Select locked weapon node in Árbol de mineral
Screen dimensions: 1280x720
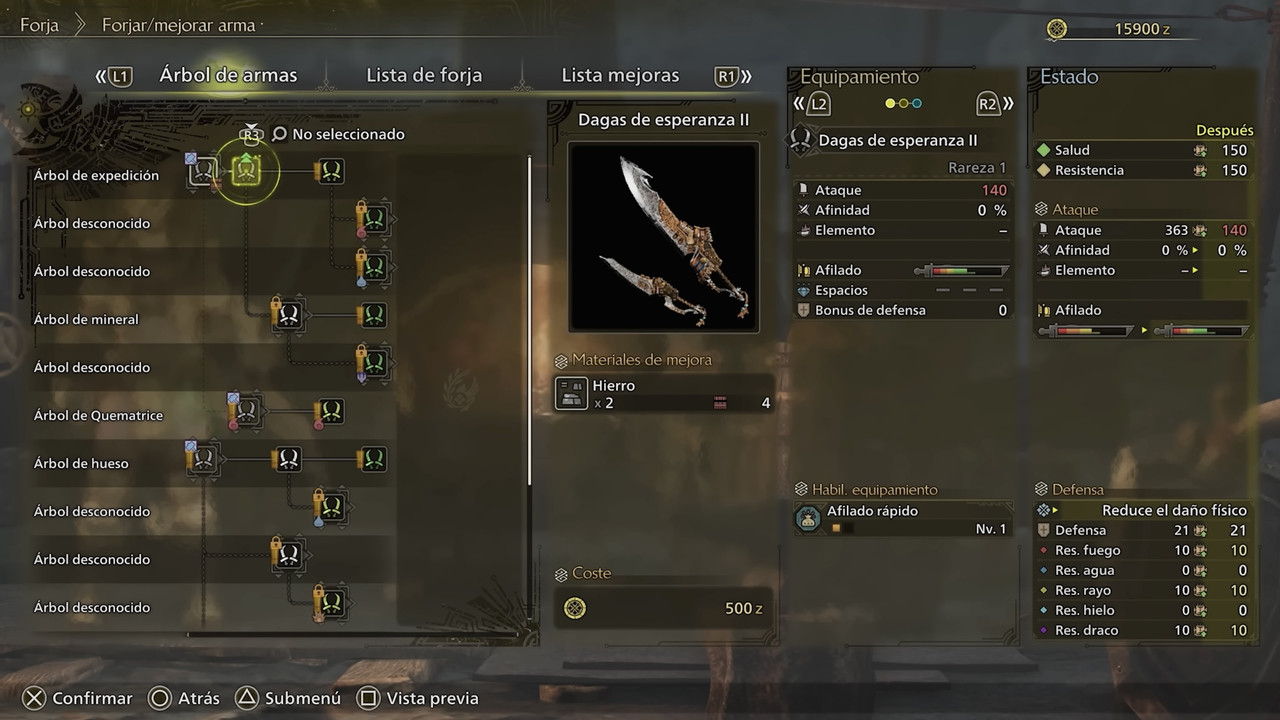[x=287, y=315]
